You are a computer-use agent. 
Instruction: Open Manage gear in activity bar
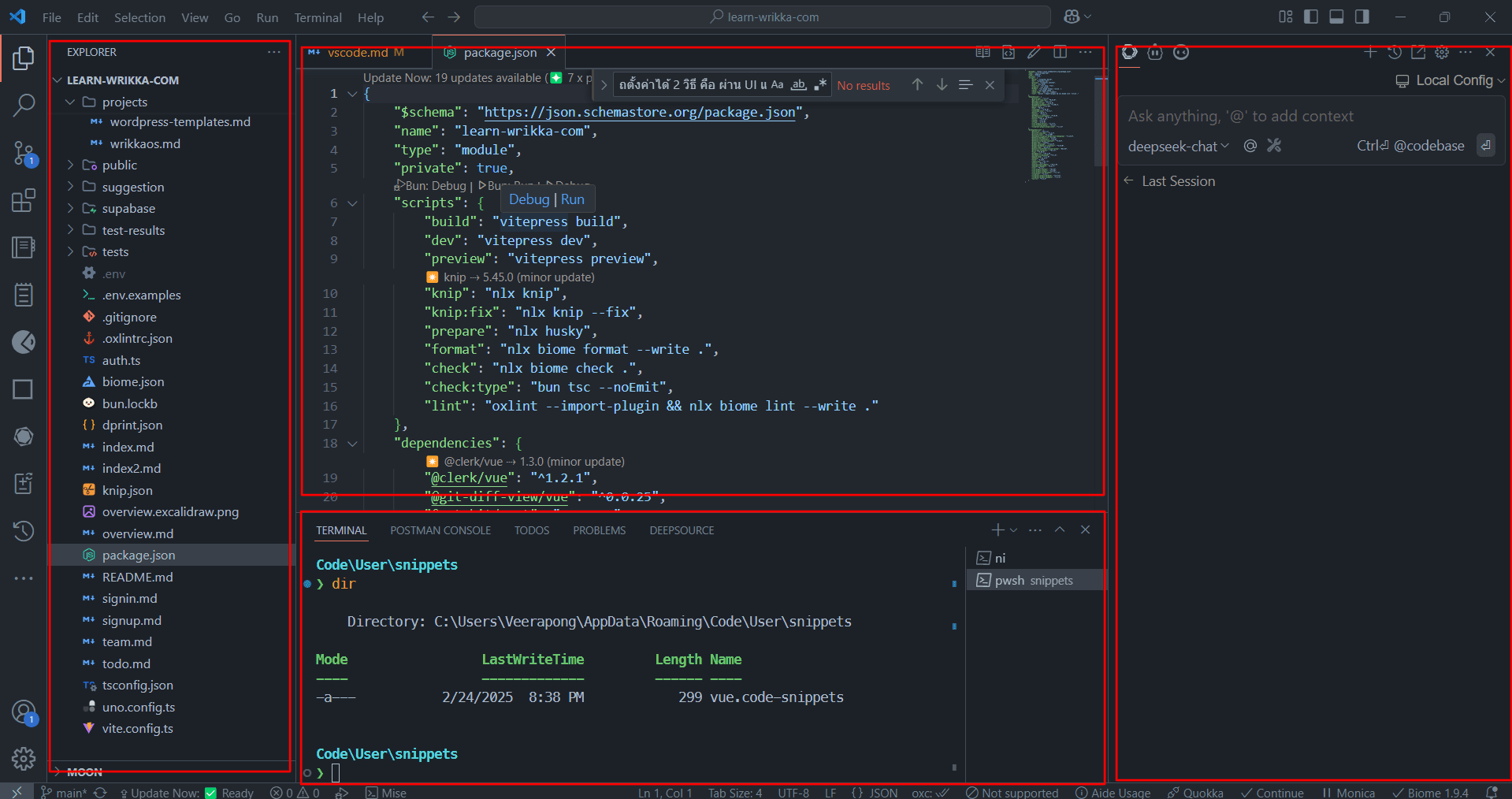24,759
